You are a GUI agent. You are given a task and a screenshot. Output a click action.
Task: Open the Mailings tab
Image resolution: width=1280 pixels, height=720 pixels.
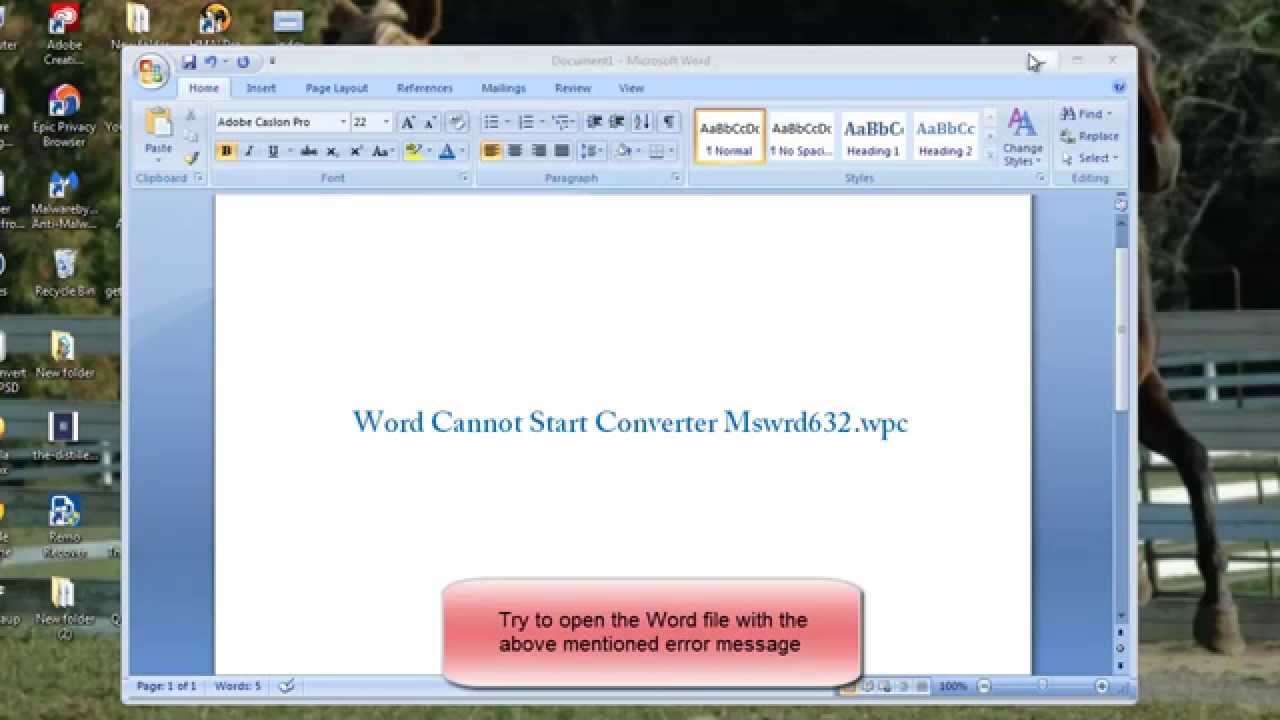pyautogui.click(x=504, y=88)
